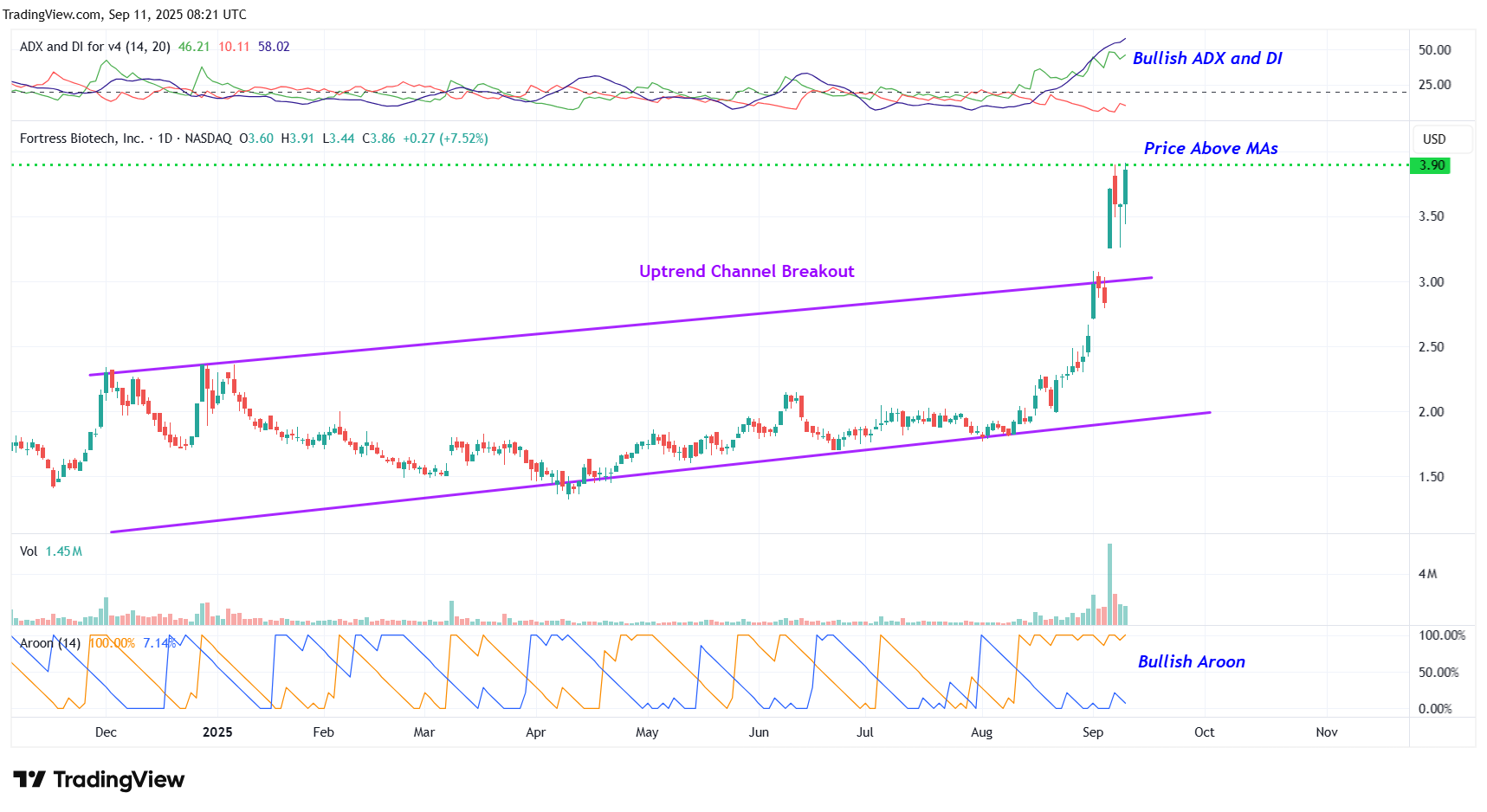Click the 50.00 ADX scale label

pyautogui.click(x=1435, y=50)
